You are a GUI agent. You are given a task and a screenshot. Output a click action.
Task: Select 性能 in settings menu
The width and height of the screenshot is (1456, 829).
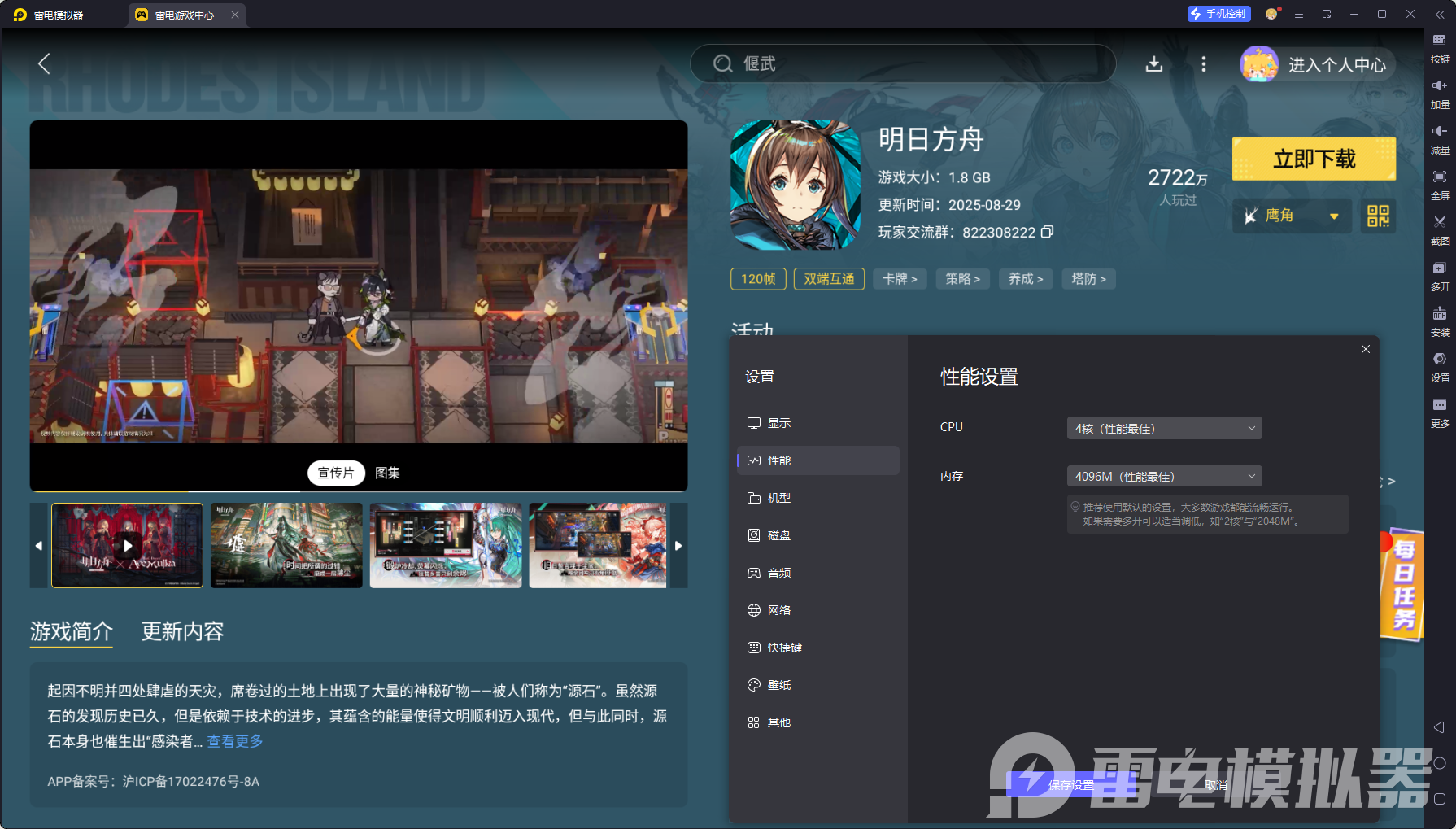(818, 460)
